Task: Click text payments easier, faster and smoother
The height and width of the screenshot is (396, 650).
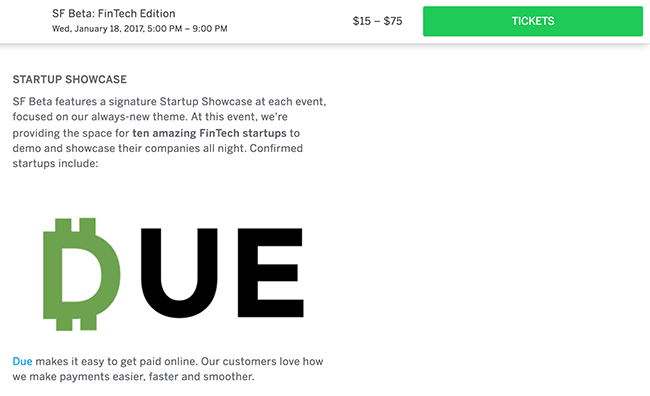Action: (x=157, y=377)
